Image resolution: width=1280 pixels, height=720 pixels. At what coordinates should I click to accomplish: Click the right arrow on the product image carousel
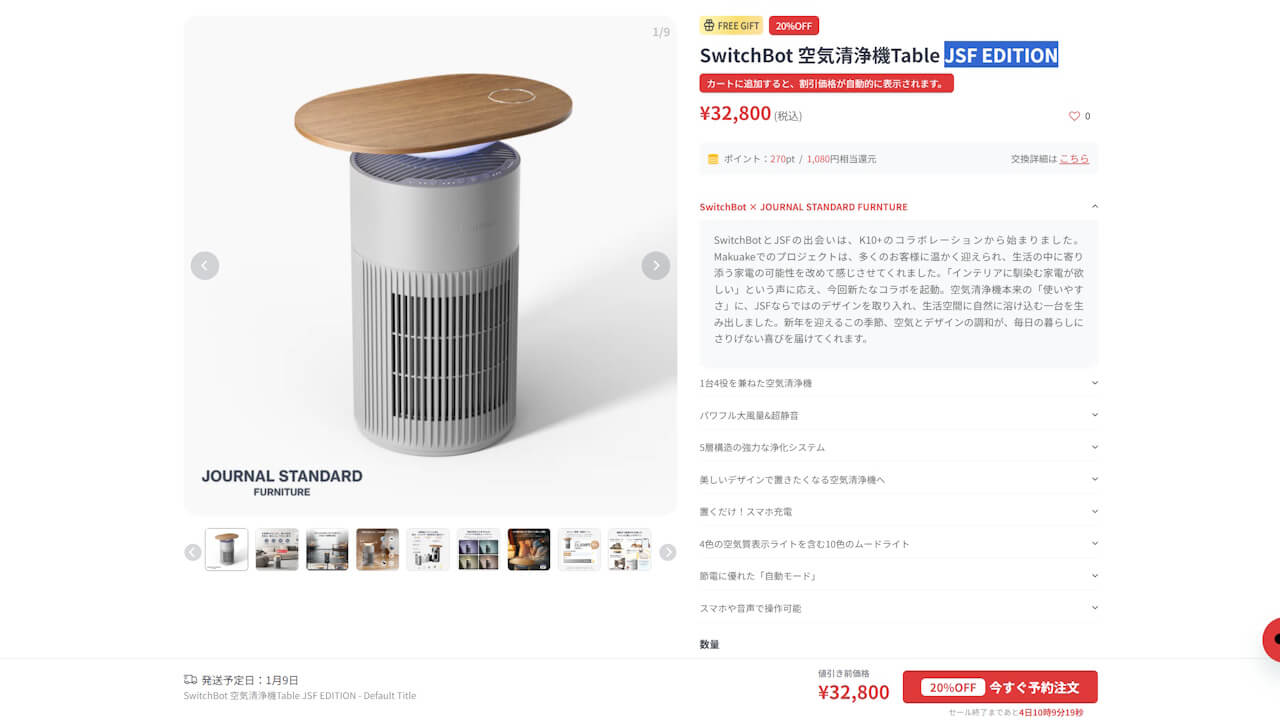[x=655, y=265]
